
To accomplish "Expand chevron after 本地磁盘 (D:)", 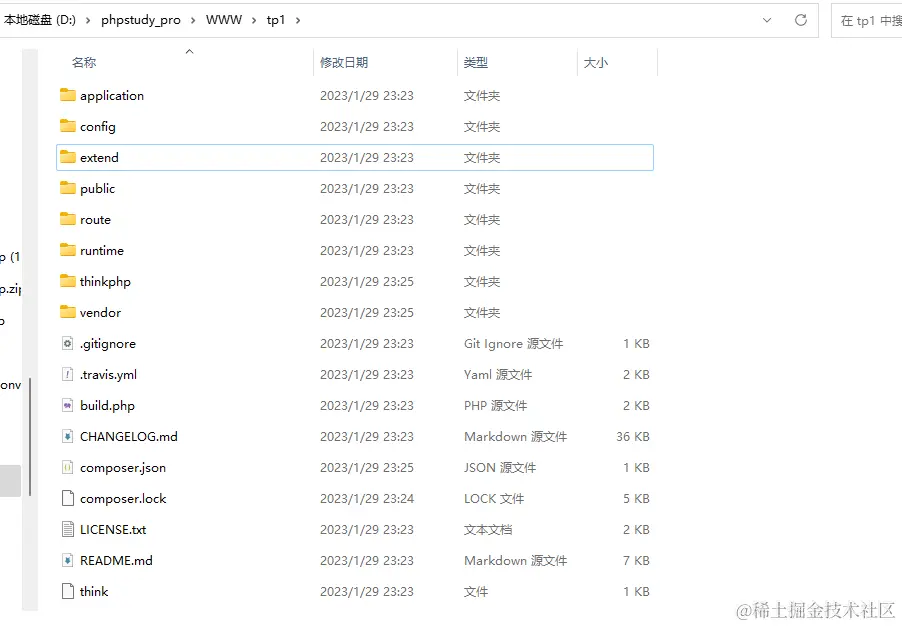I will pyautogui.click(x=88, y=20).
